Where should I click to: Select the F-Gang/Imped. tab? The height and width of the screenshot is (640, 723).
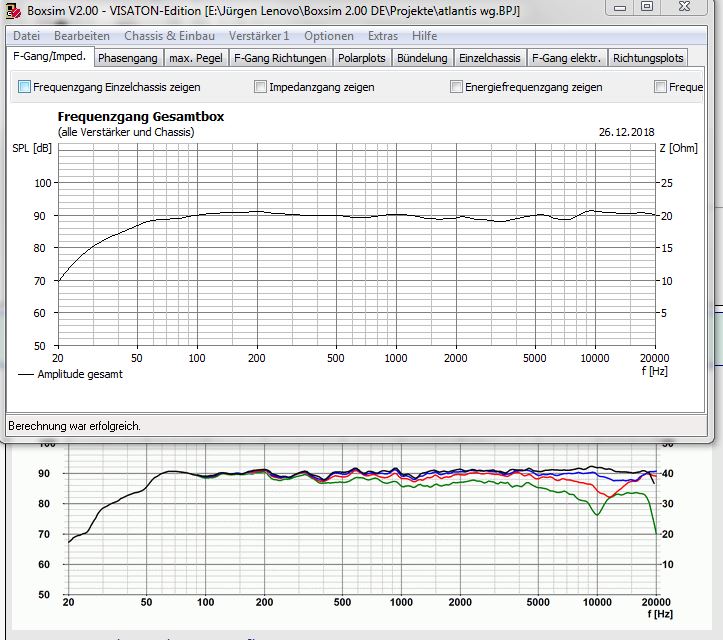[x=49, y=57]
